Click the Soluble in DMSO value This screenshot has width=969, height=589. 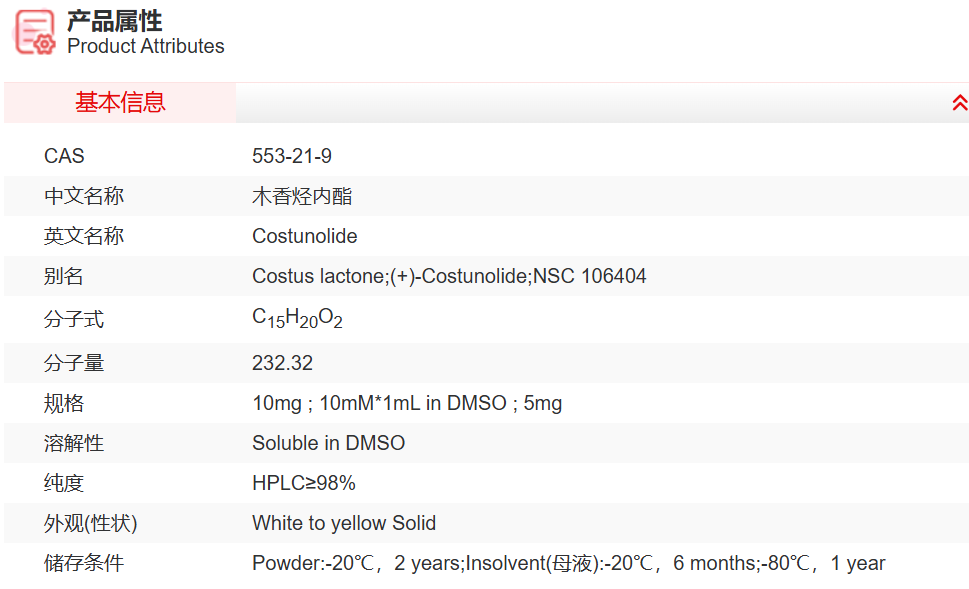[x=328, y=443]
